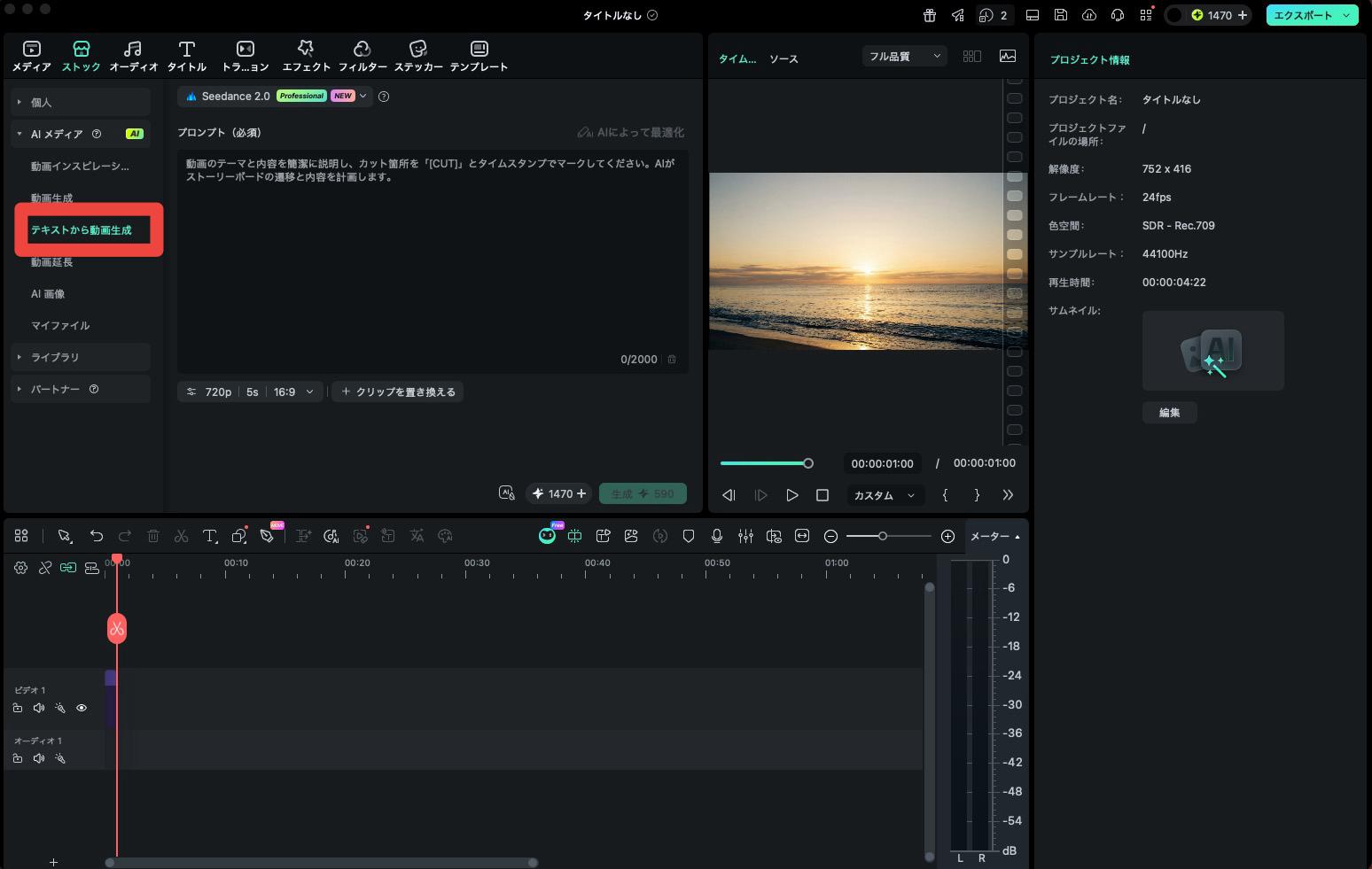The height and width of the screenshot is (869, 1372).
Task: Click the AI image icon left of credit balance
Action: coord(507,493)
